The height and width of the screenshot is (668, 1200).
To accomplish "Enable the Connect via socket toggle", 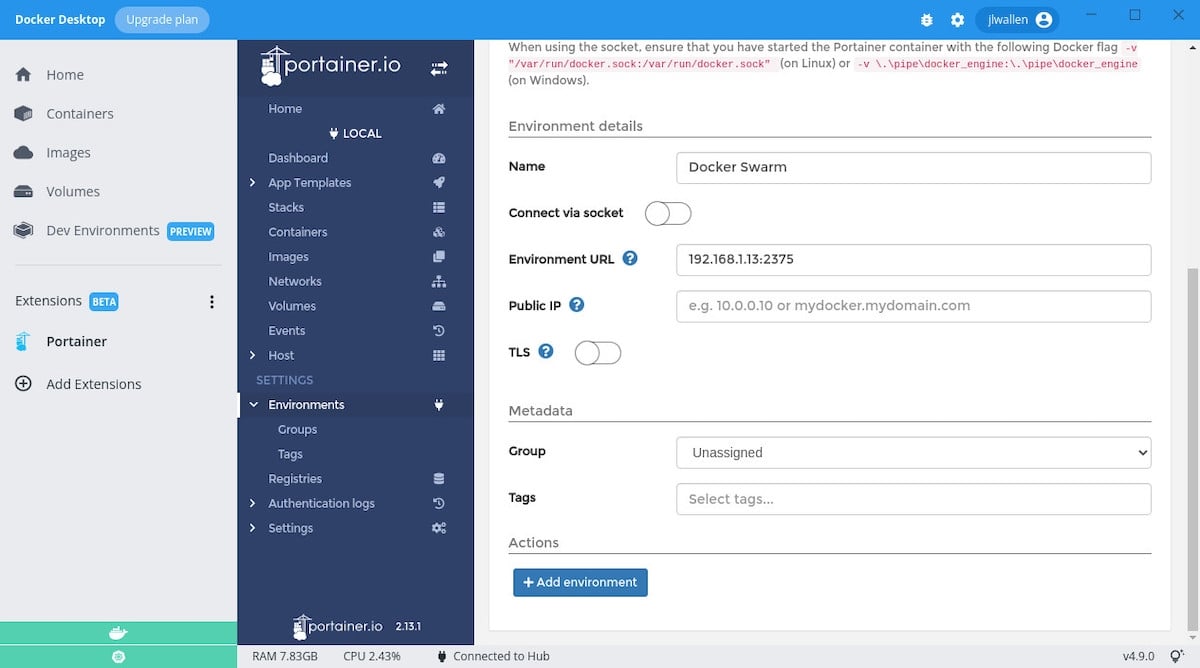I will [x=667, y=213].
